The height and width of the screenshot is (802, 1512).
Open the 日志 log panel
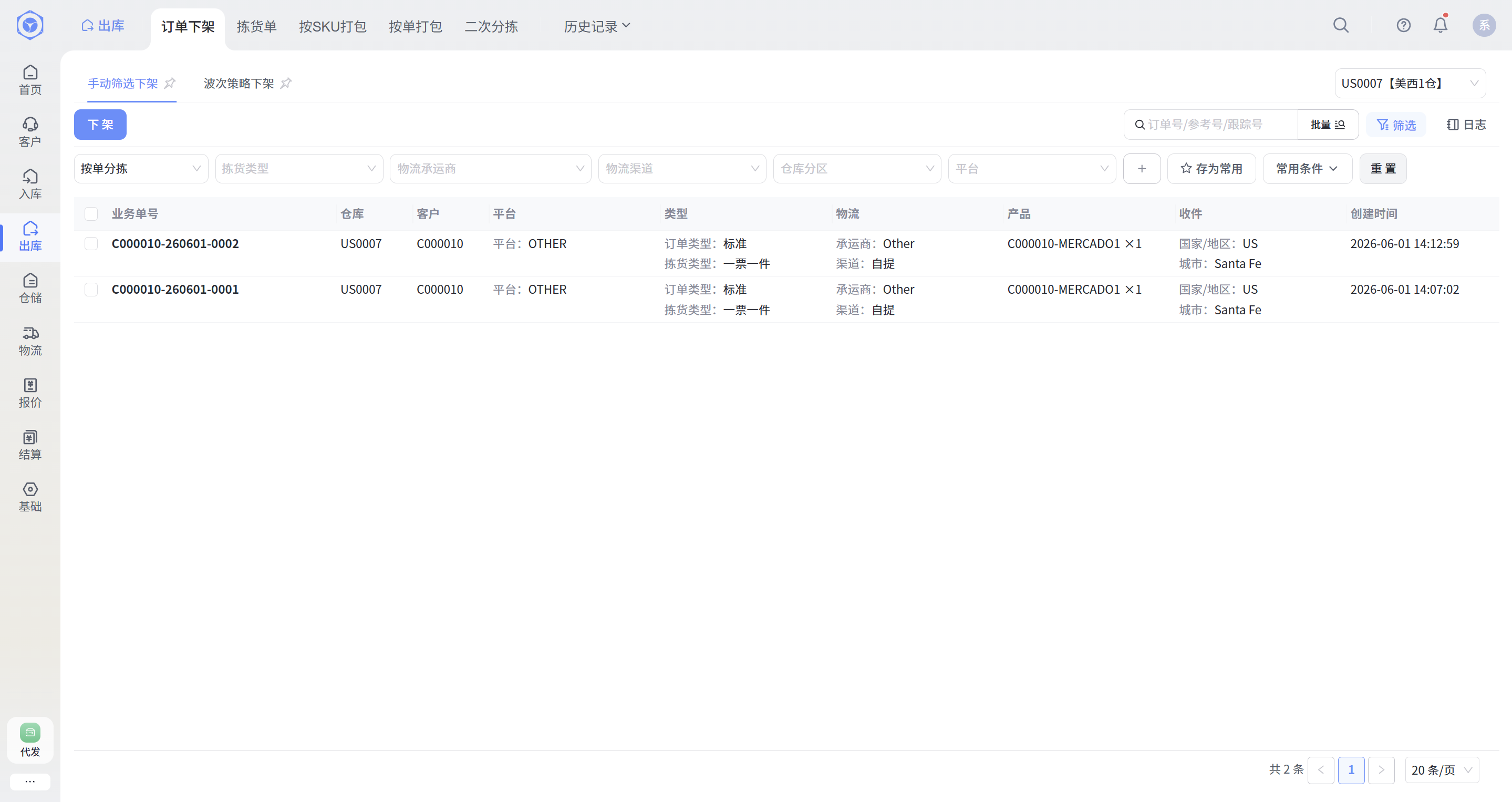(x=1466, y=125)
